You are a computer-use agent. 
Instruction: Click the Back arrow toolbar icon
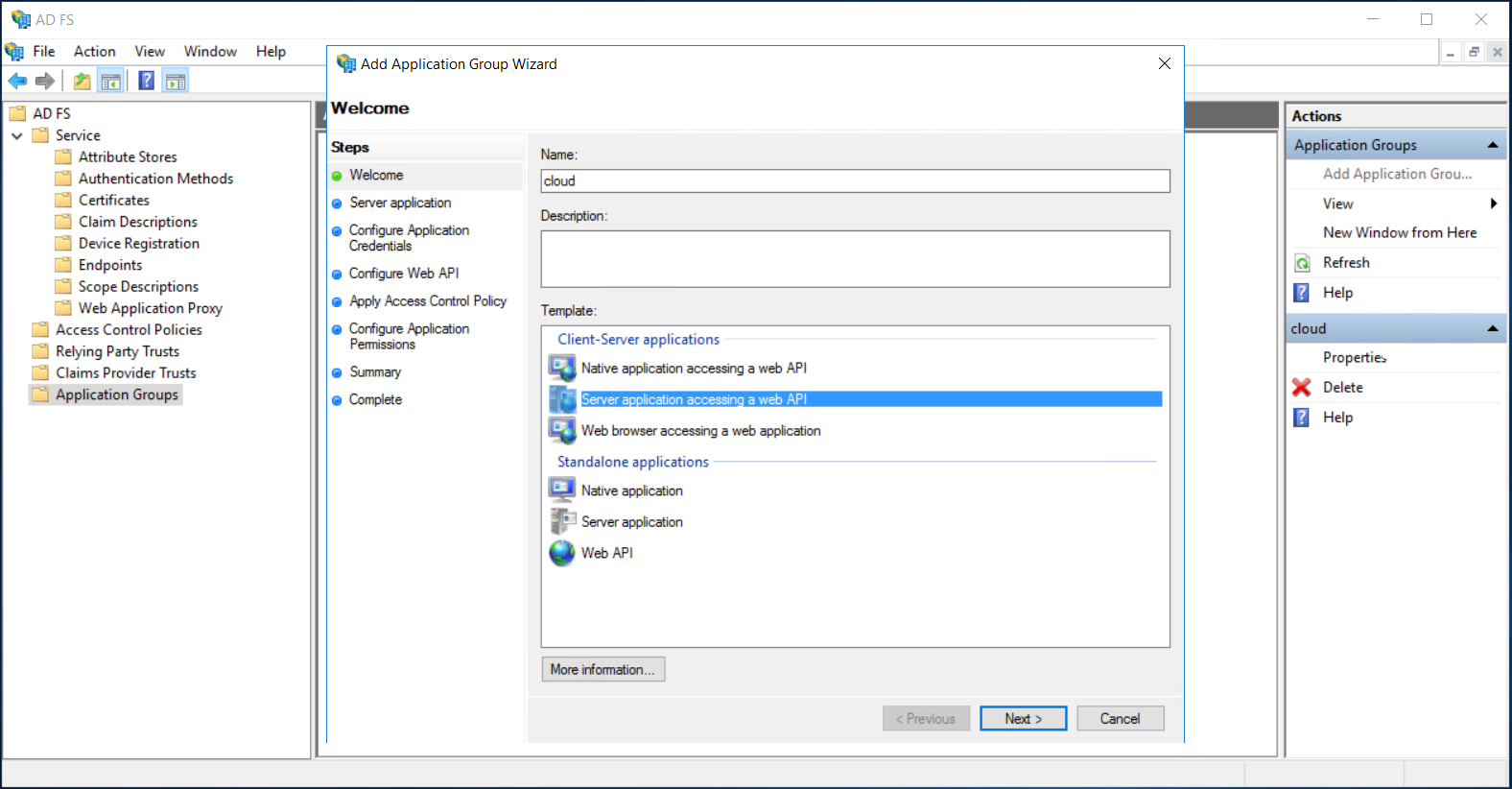point(17,82)
